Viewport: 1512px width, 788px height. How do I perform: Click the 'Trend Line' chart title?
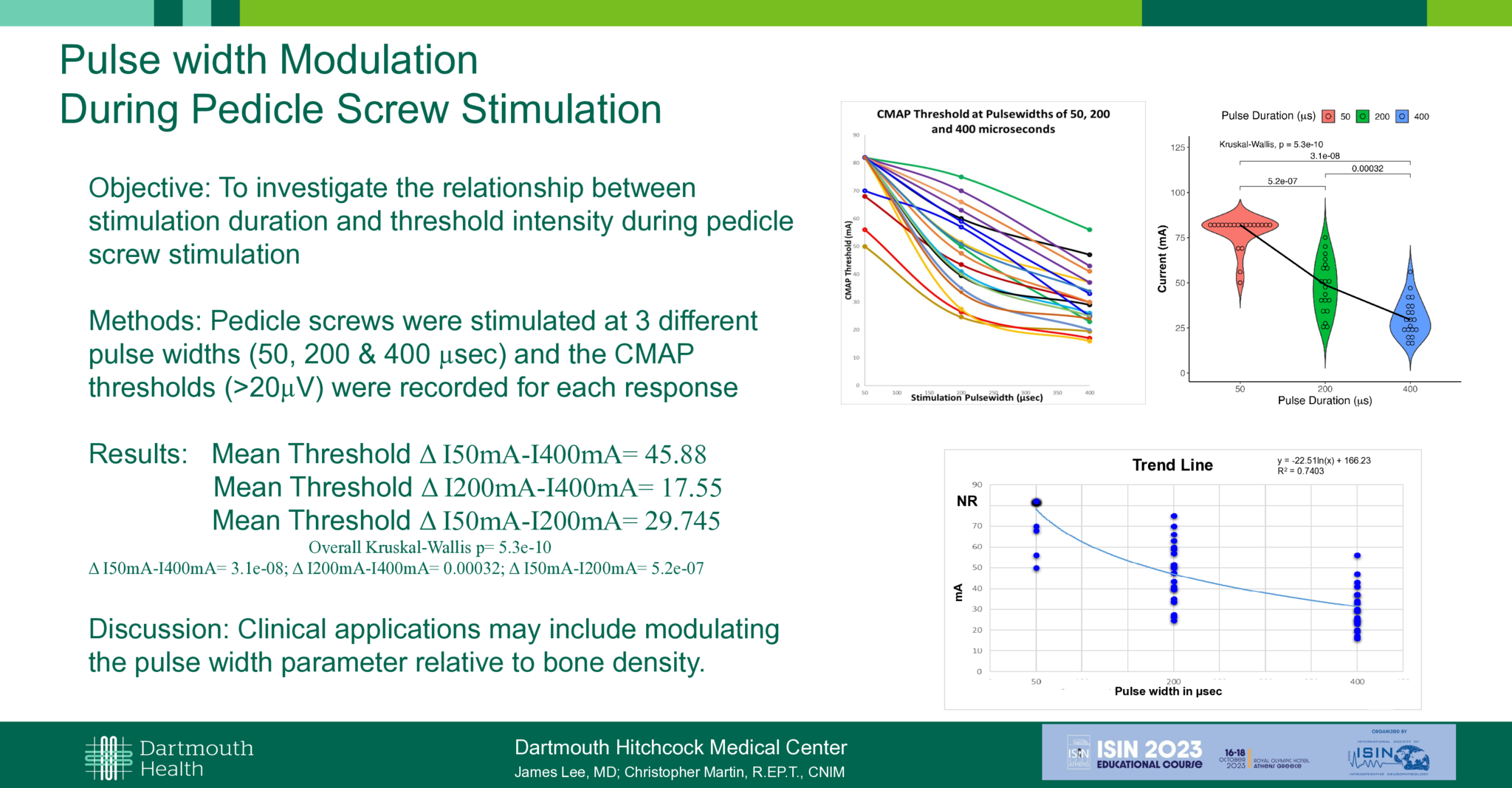pos(1172,465)
